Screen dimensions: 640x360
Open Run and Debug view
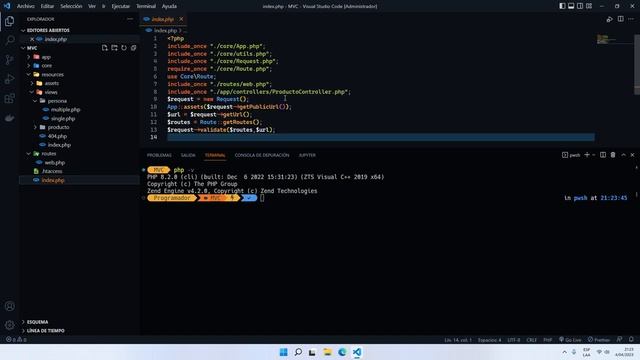pos(9,79)
